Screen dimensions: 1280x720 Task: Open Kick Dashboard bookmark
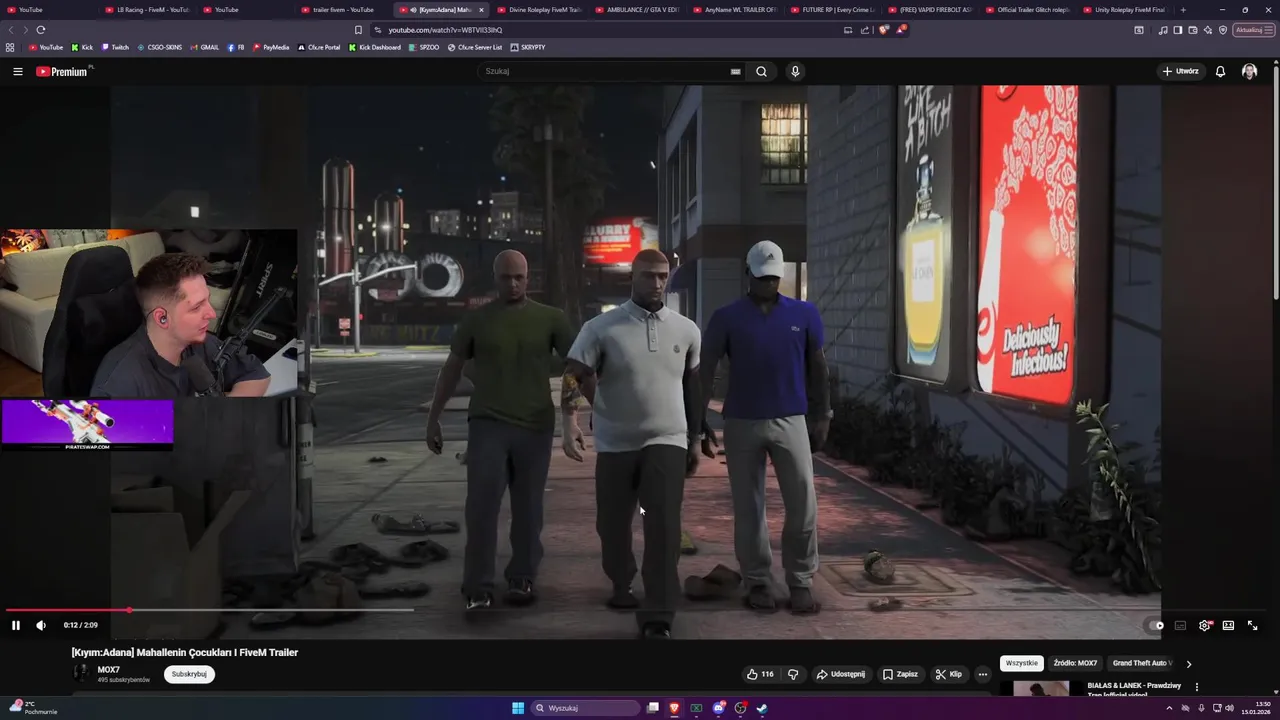pyautogui.click(x=374, y=47)
